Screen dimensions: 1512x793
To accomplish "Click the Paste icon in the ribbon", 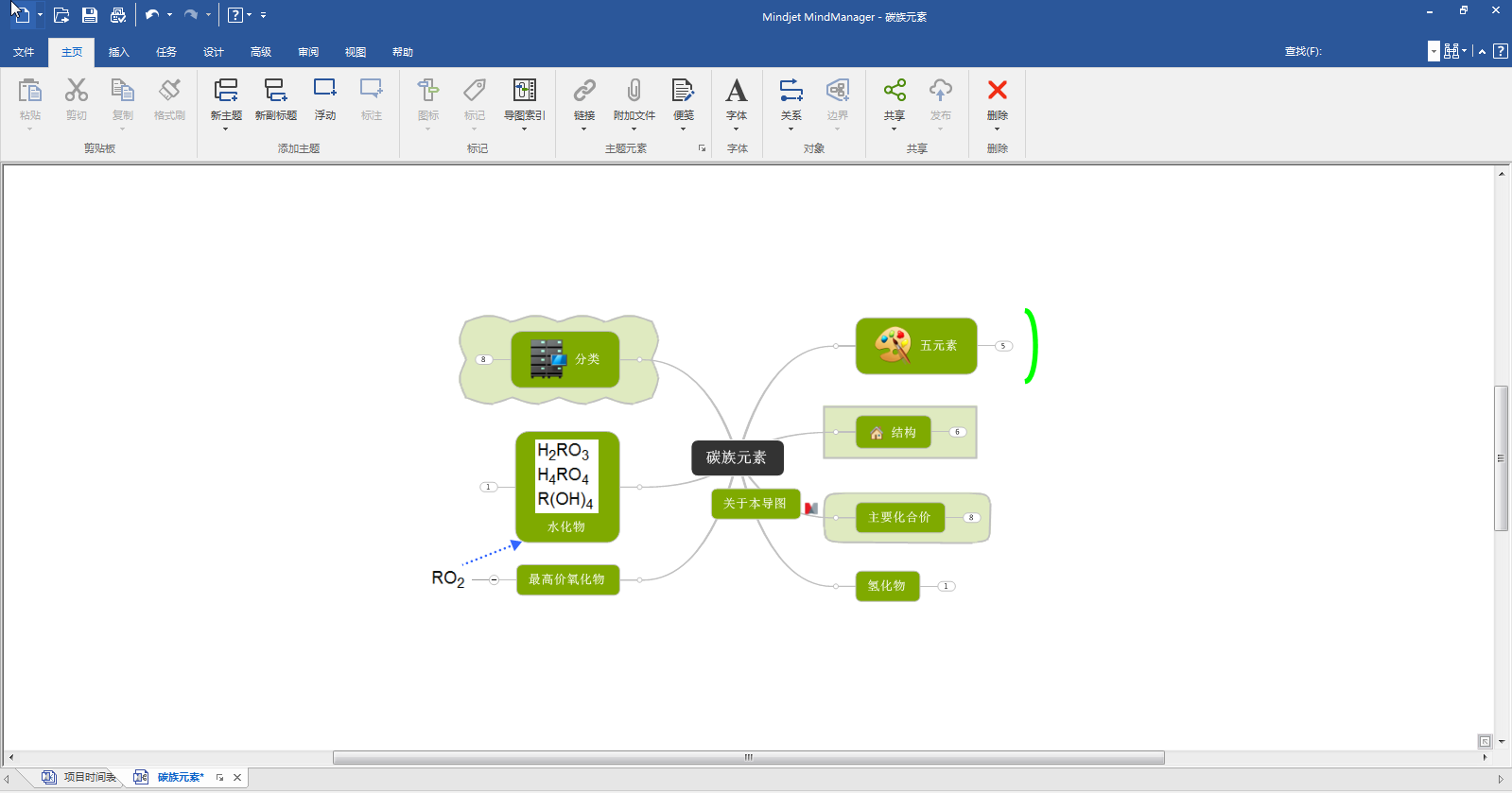I will pos(29,91).
